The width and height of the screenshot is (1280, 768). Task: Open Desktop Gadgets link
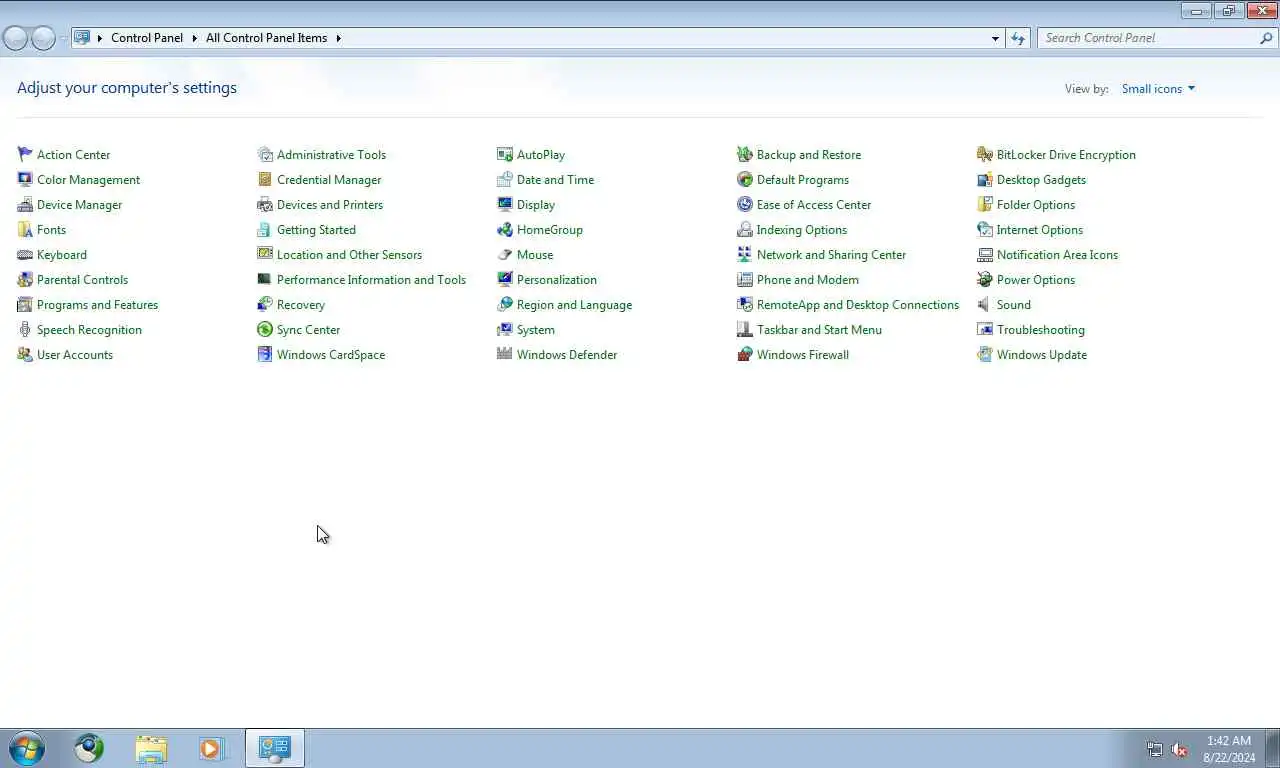pyautogui.click(x=1041, y=179)
